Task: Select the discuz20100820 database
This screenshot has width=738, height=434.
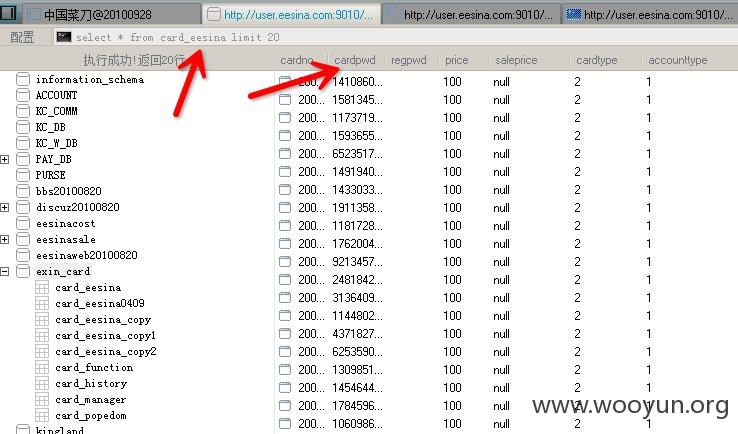Action: (78, 207)
